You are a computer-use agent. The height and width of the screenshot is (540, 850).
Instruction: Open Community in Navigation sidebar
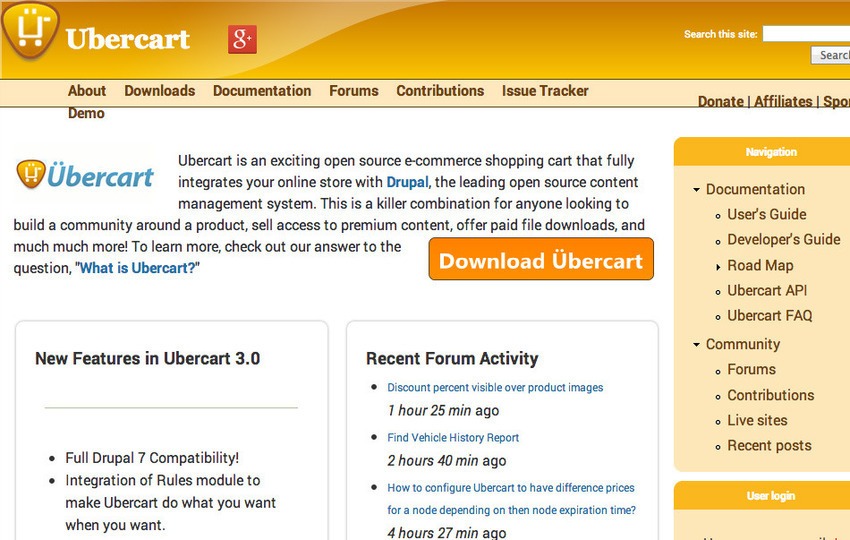point(743,344)
